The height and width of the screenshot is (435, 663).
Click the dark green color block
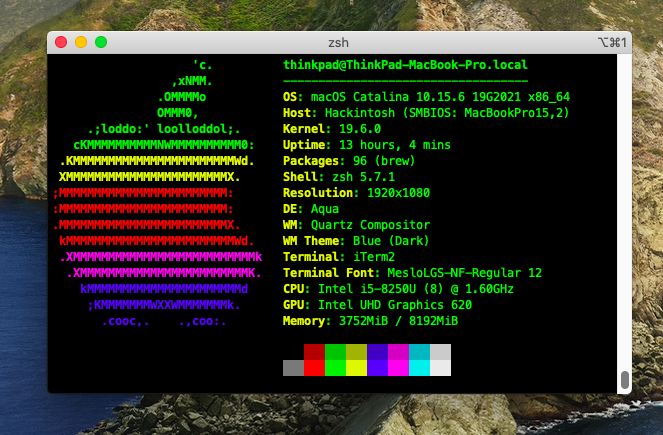[x=335, y=352]
